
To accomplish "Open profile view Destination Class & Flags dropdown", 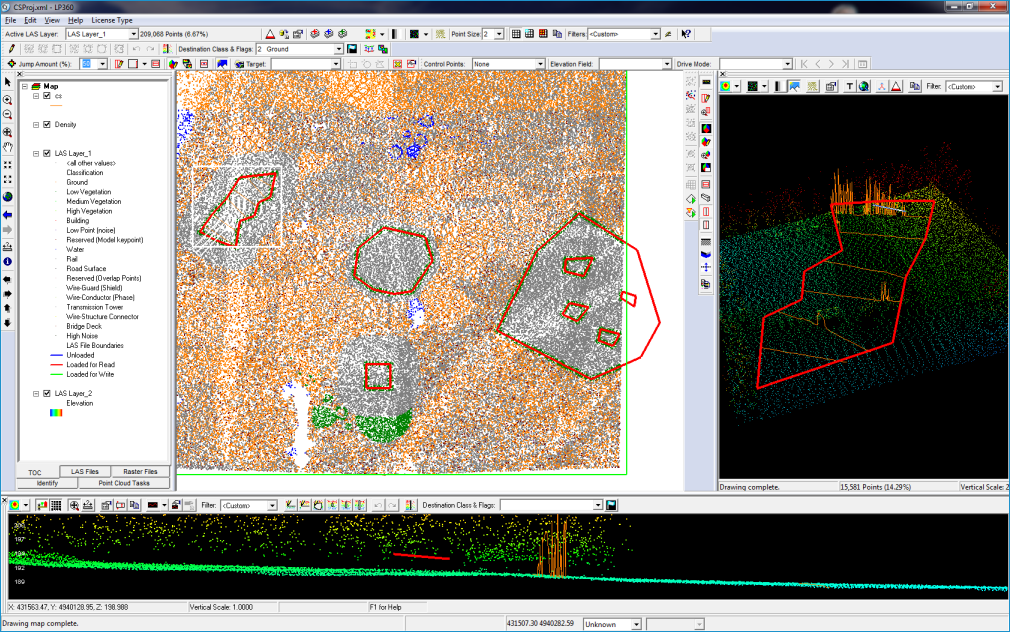I will (598, 505).
